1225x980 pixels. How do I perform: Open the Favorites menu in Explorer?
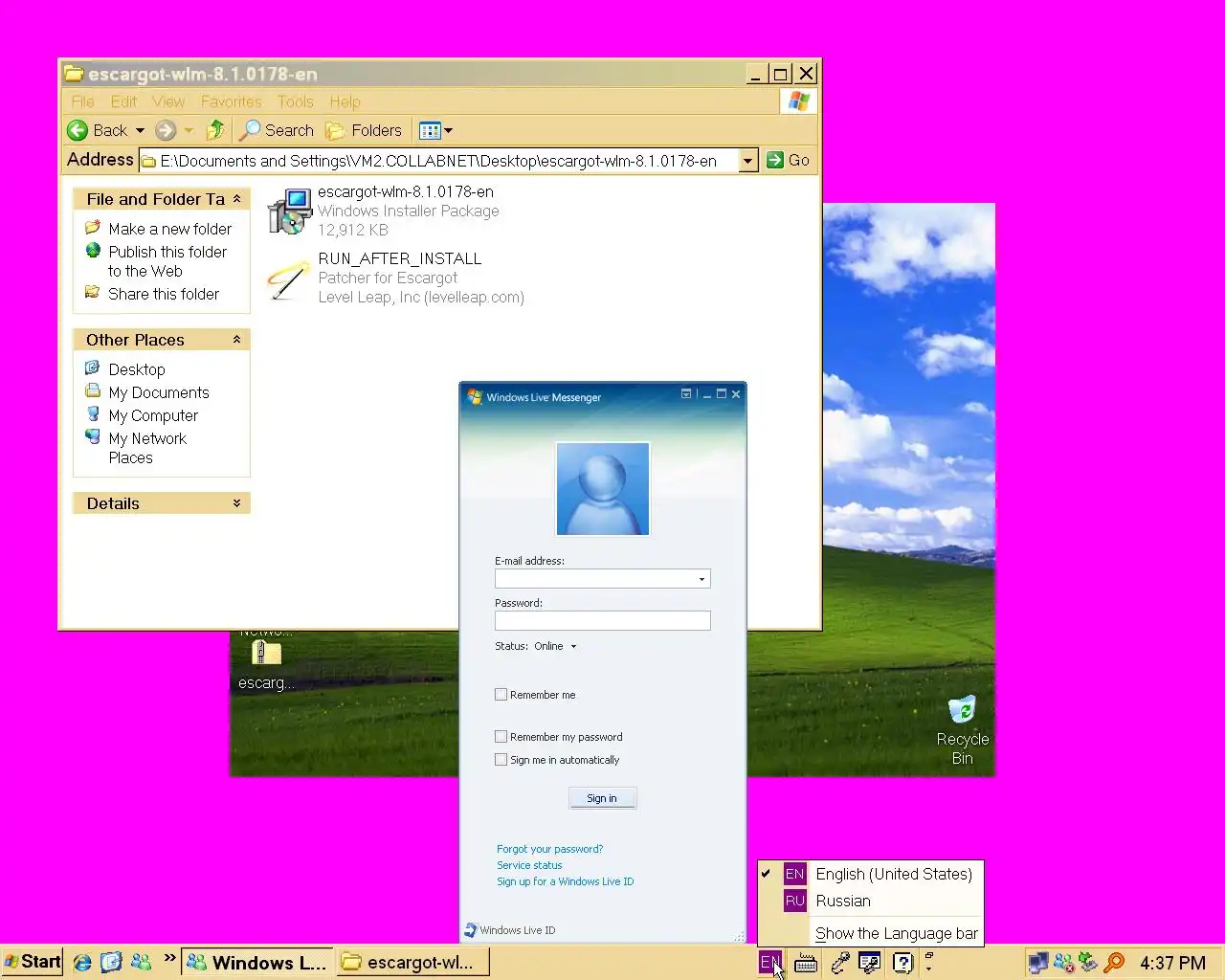(231, 101)
